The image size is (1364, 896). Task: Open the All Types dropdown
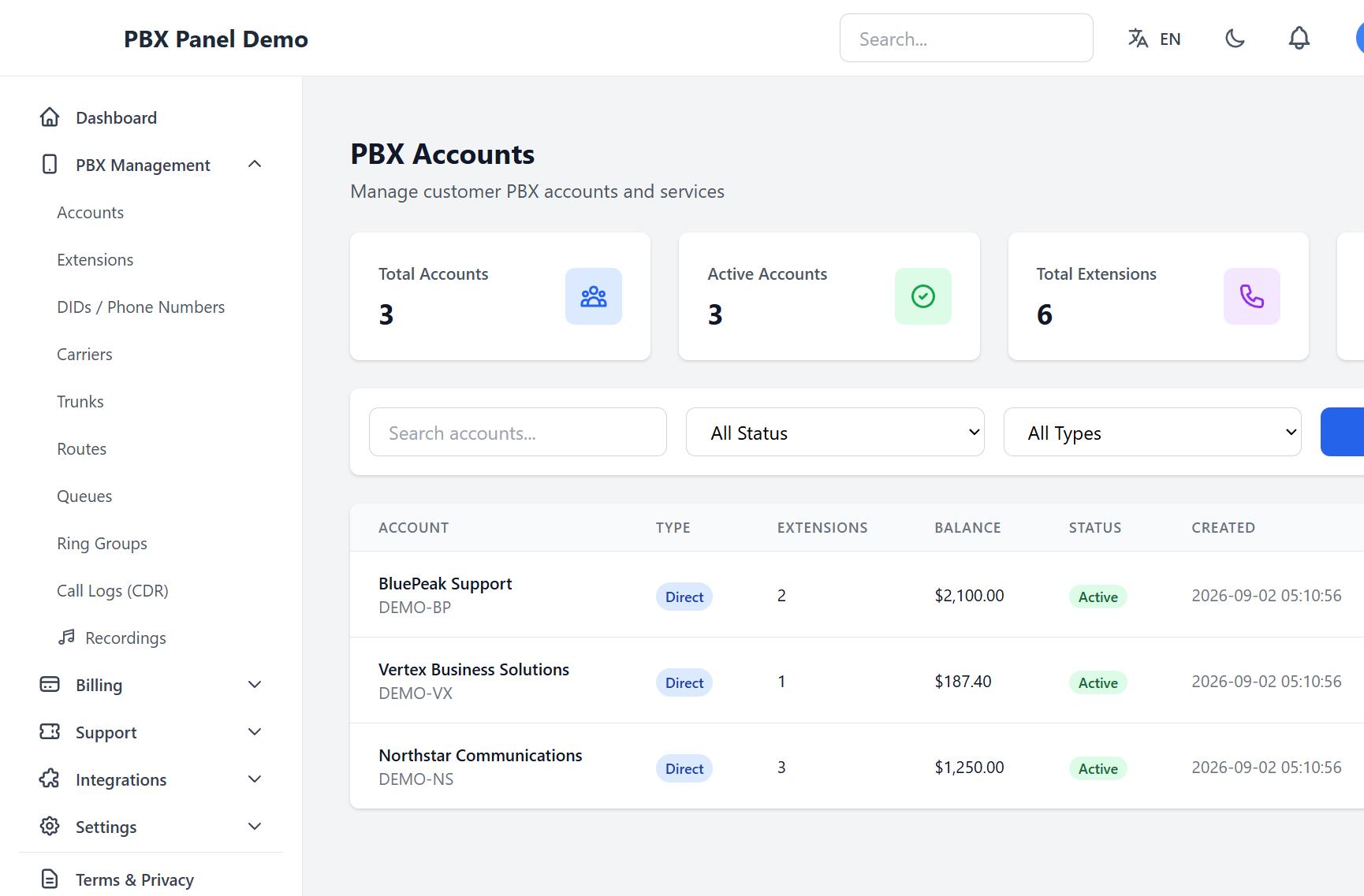pos(1153,432)
